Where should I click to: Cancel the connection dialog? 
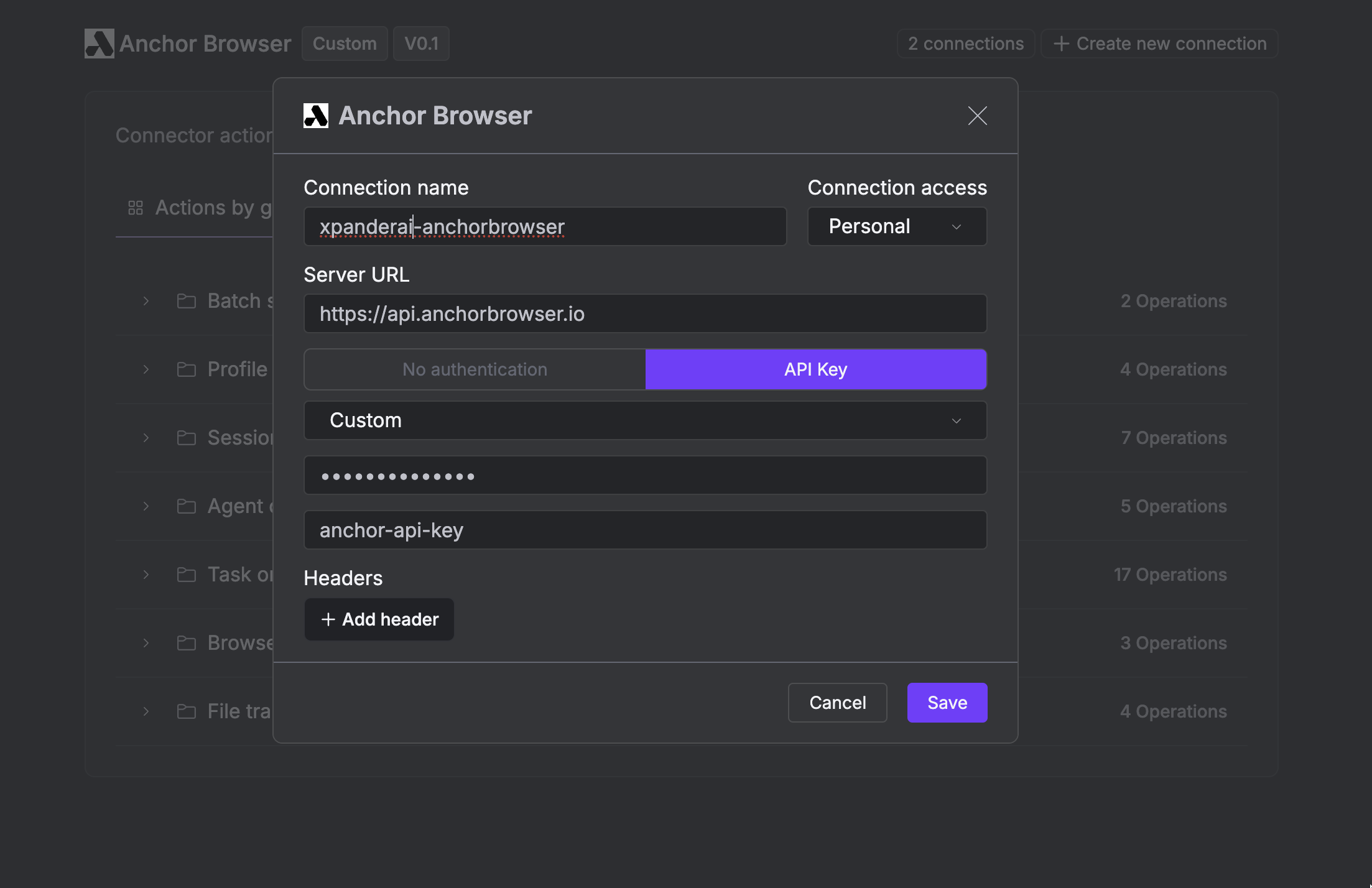(x=837, y=703)
